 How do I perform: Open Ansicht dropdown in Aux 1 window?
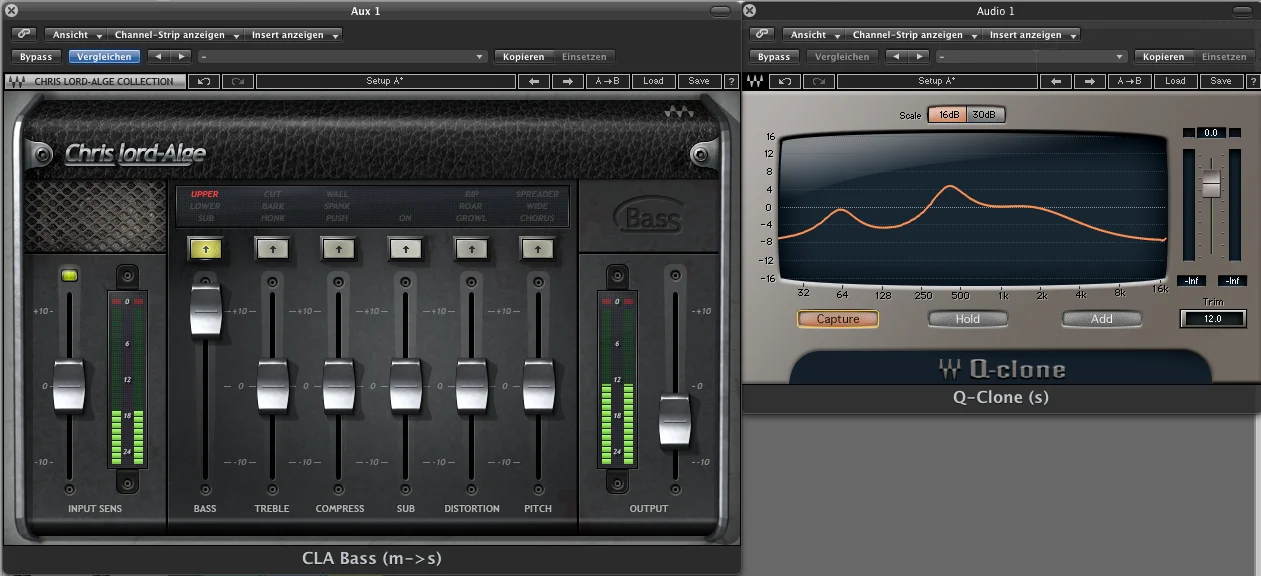tap(76, 34)
